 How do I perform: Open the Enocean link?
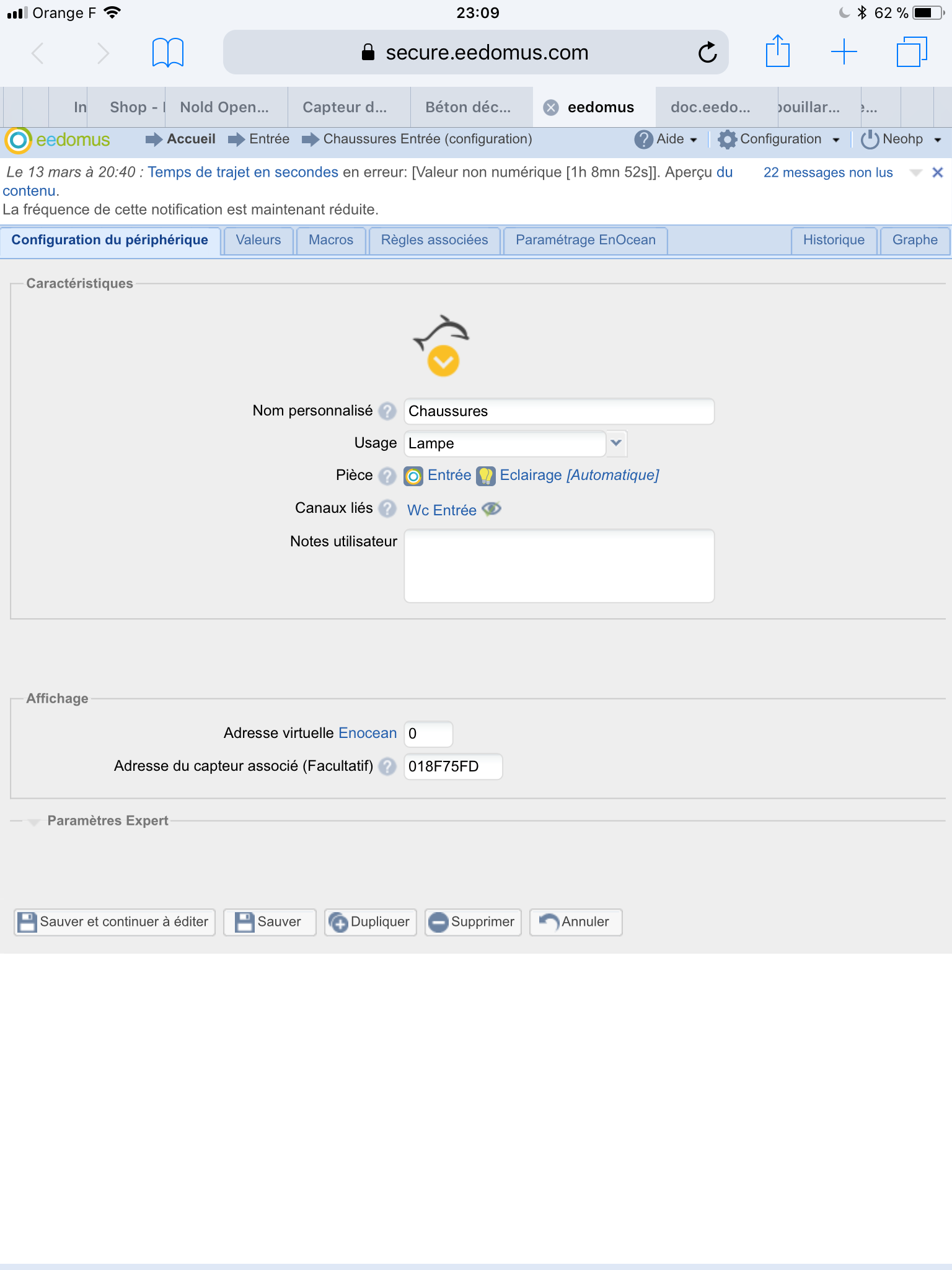[x=368, y=733]
